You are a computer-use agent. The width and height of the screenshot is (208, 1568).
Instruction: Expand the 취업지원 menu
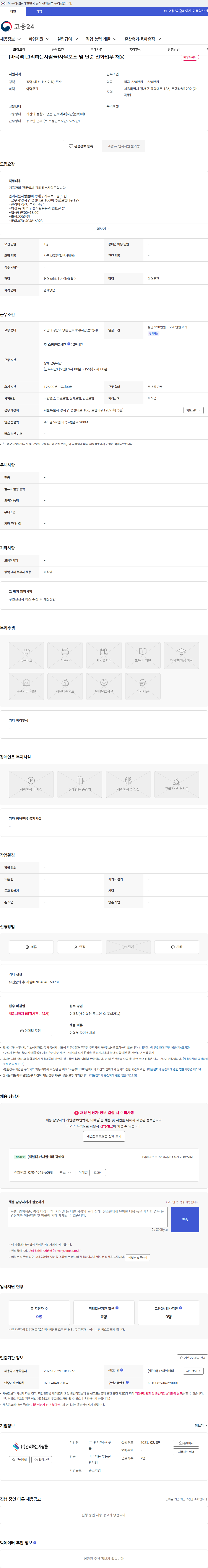point(39,39)
